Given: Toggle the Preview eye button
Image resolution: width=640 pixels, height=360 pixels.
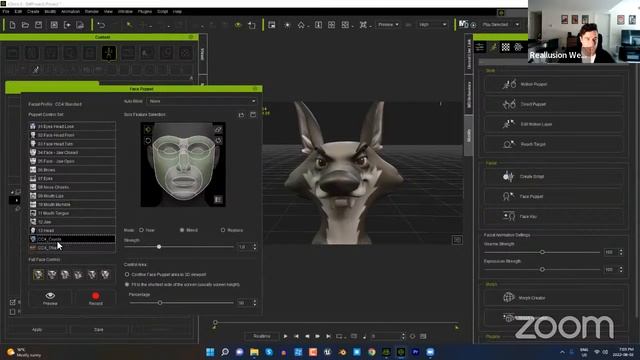Looking at the screenshot, I should [50, 298].
